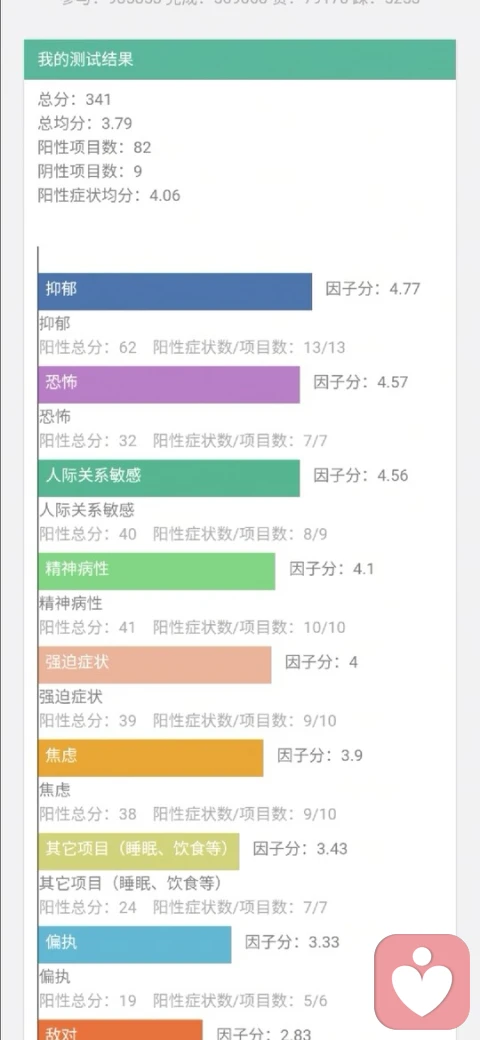This screenshot has height=1040, width=480.
Task: Click 阳性项目数：82 line
Action: [x=95, y=147]
